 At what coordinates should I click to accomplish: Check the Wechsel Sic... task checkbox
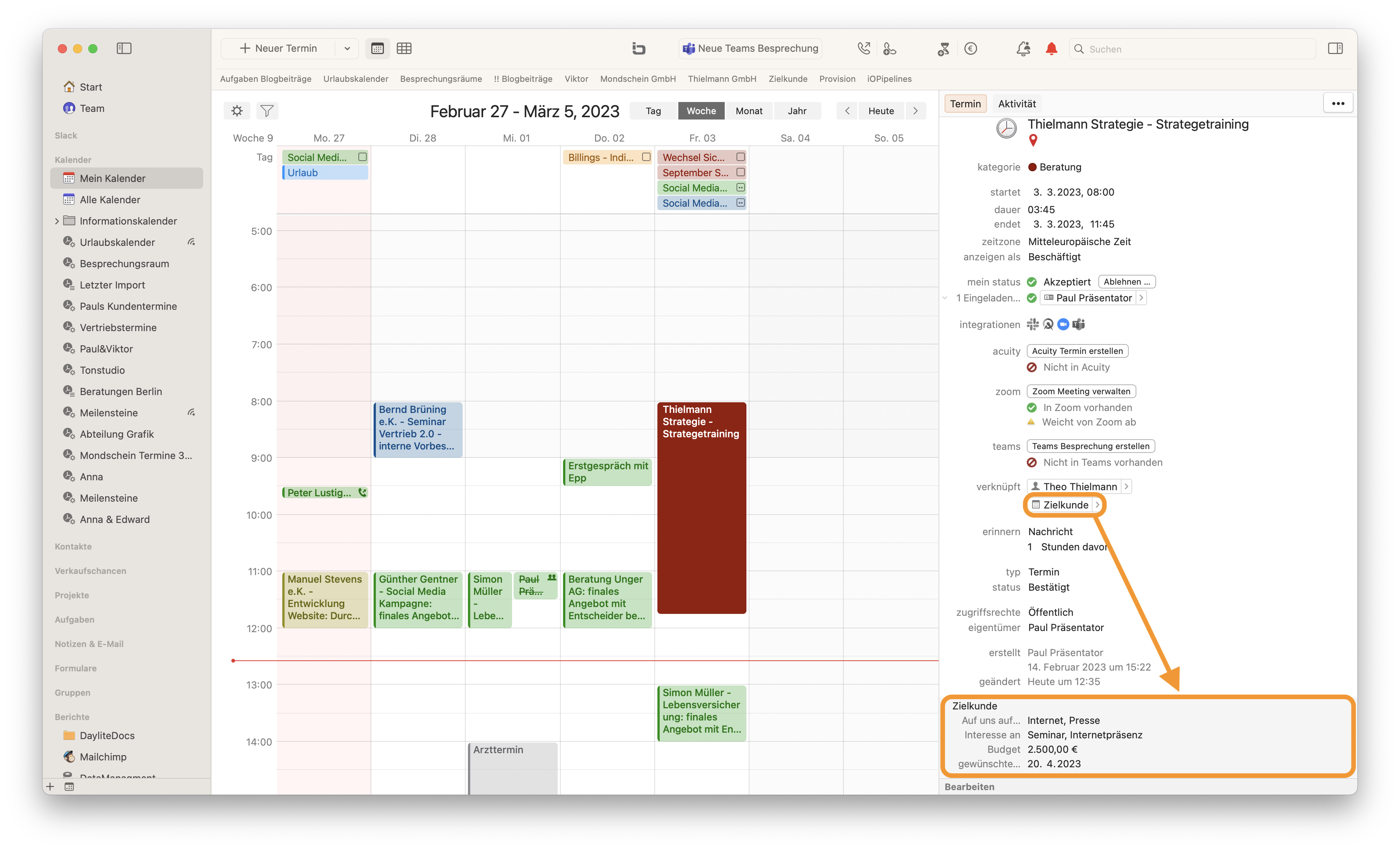[740, 157]
